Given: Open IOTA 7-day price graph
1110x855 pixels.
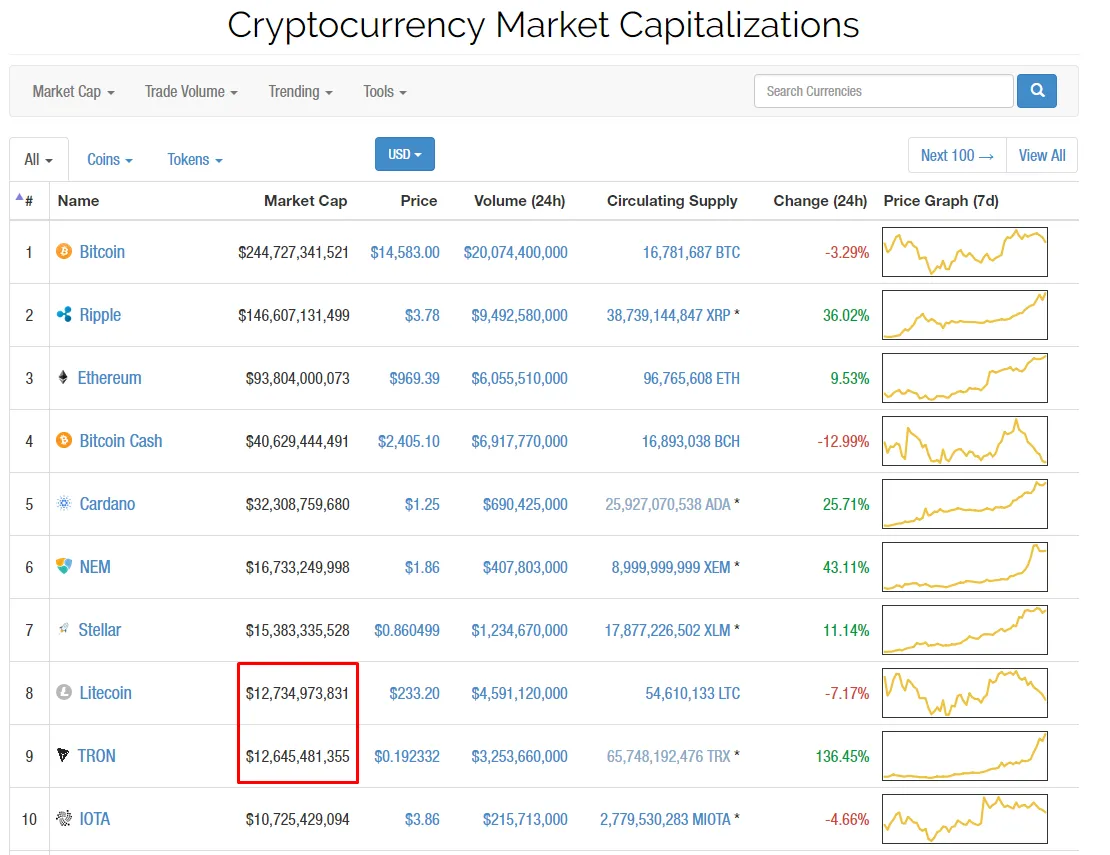Looking at the screenshot, I should (964, 818).
